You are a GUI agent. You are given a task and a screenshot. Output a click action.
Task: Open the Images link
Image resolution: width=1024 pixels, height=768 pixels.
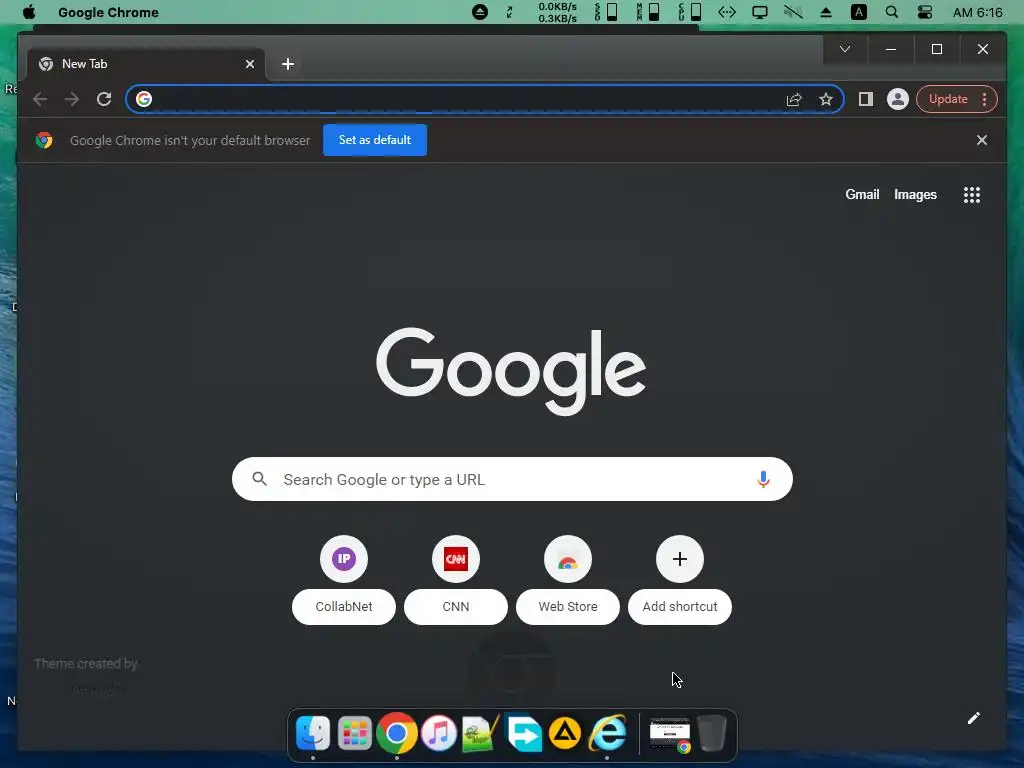(x=915, y=195)
